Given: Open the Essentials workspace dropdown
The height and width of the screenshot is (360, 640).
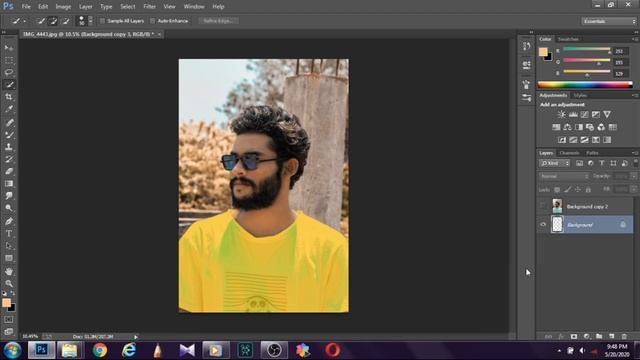Looking at the screenshot, I should click(609, 21).
